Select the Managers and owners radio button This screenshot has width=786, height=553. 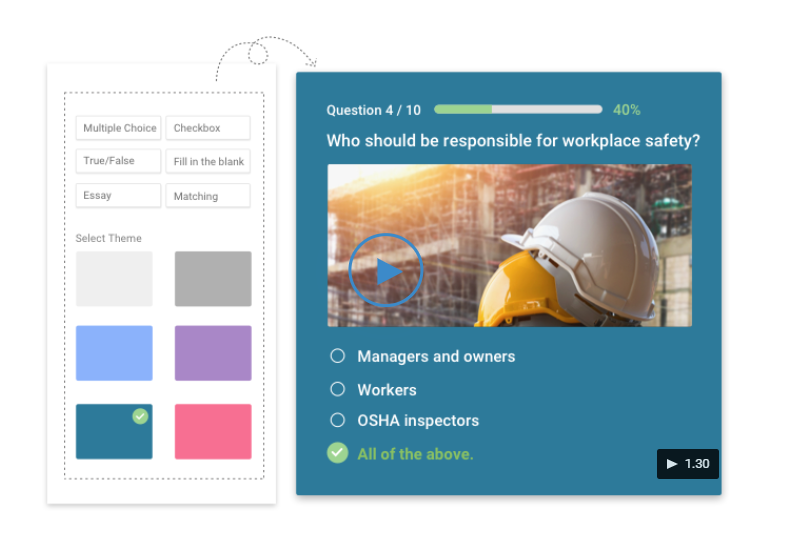point(338,356)
